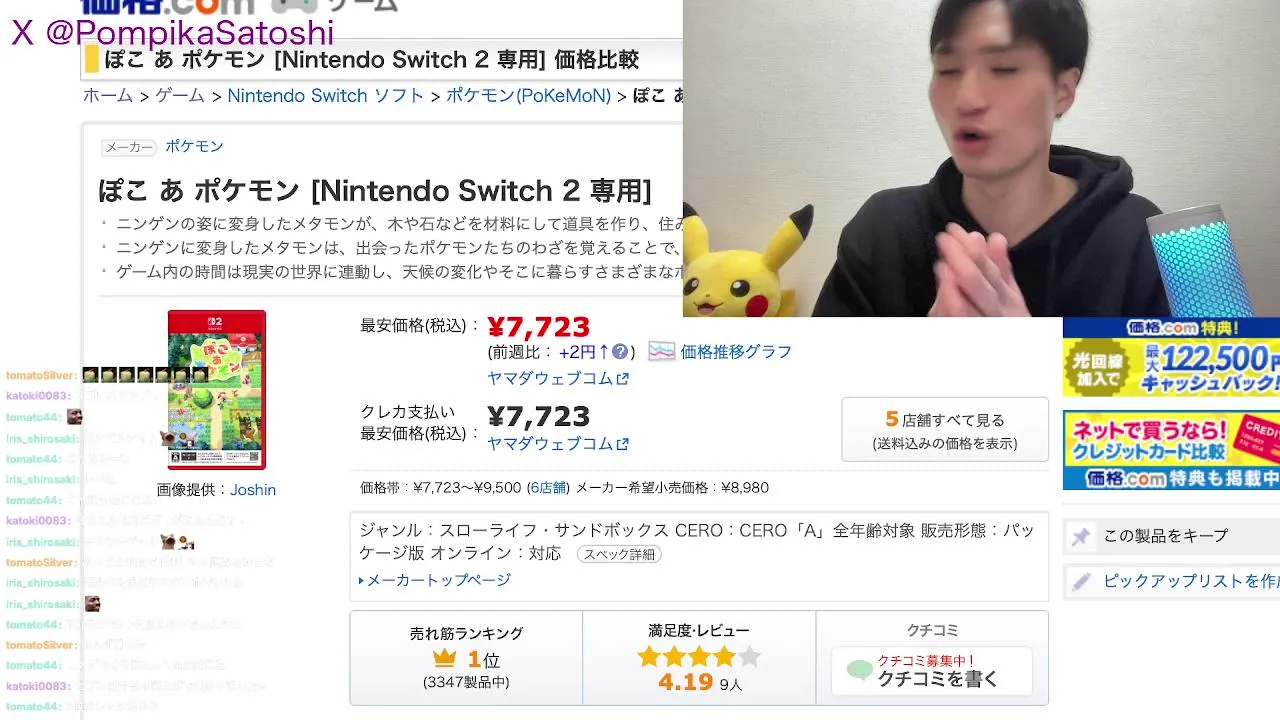The height and width of the screenshot is (720, 1280).
Task: Select ホーム in the breadcrumb
Action: point(108,96)
